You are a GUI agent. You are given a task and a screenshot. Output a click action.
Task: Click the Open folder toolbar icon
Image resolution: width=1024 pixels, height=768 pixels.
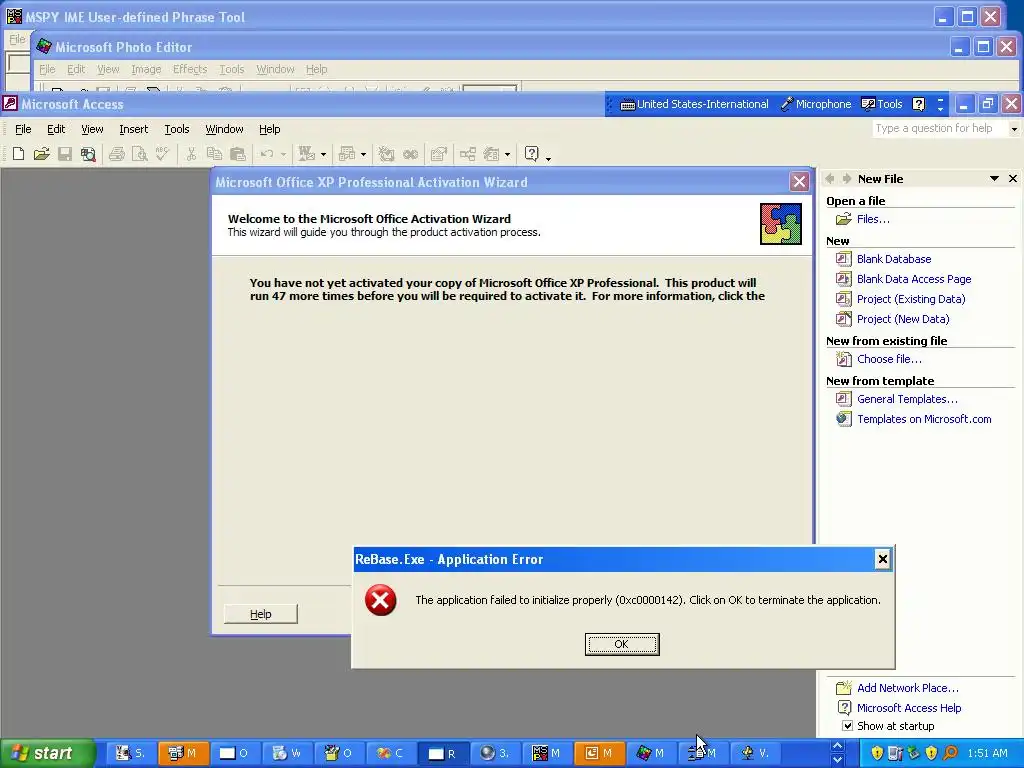42,154
